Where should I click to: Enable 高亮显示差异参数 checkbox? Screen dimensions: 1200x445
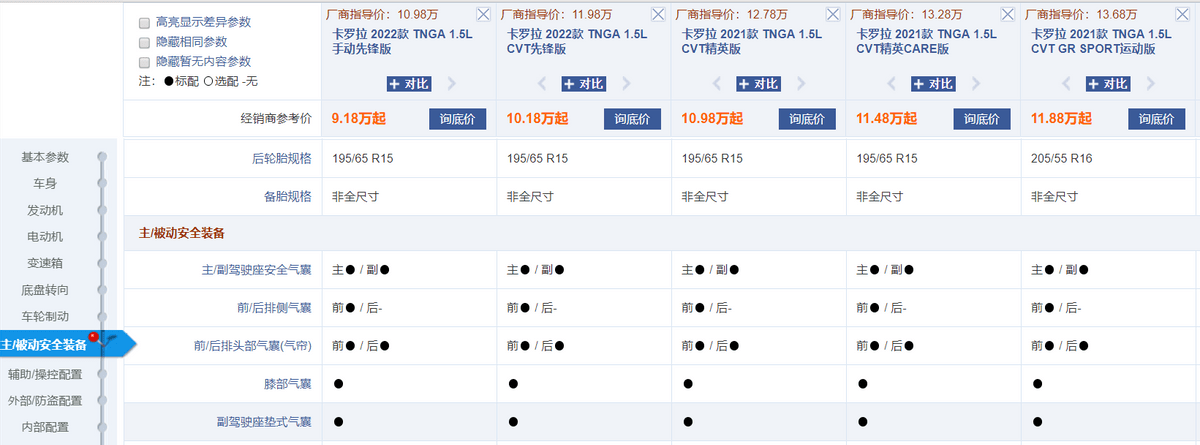pos(145,22)
